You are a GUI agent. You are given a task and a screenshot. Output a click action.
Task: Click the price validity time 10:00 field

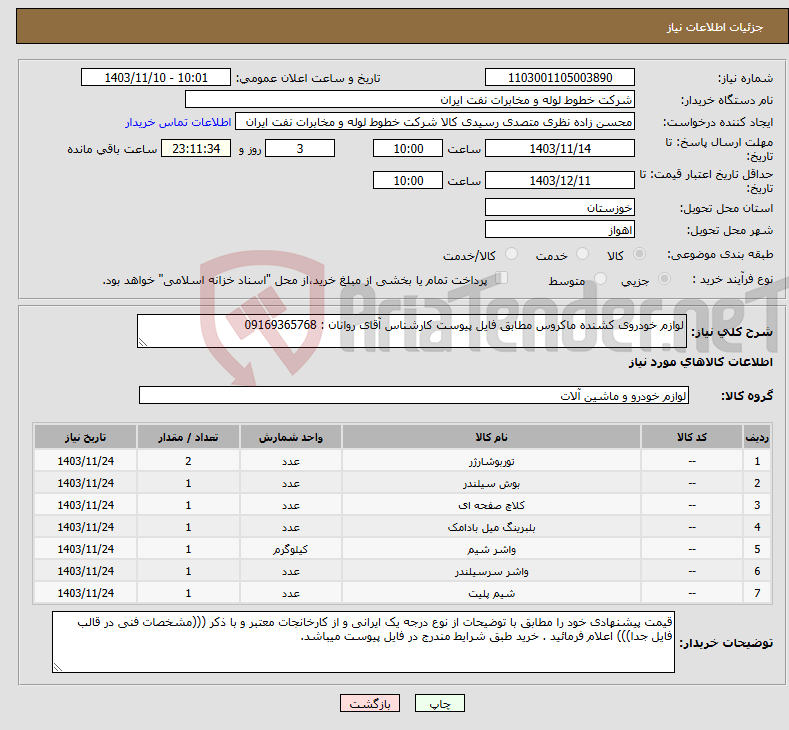(x=408, y=180)
